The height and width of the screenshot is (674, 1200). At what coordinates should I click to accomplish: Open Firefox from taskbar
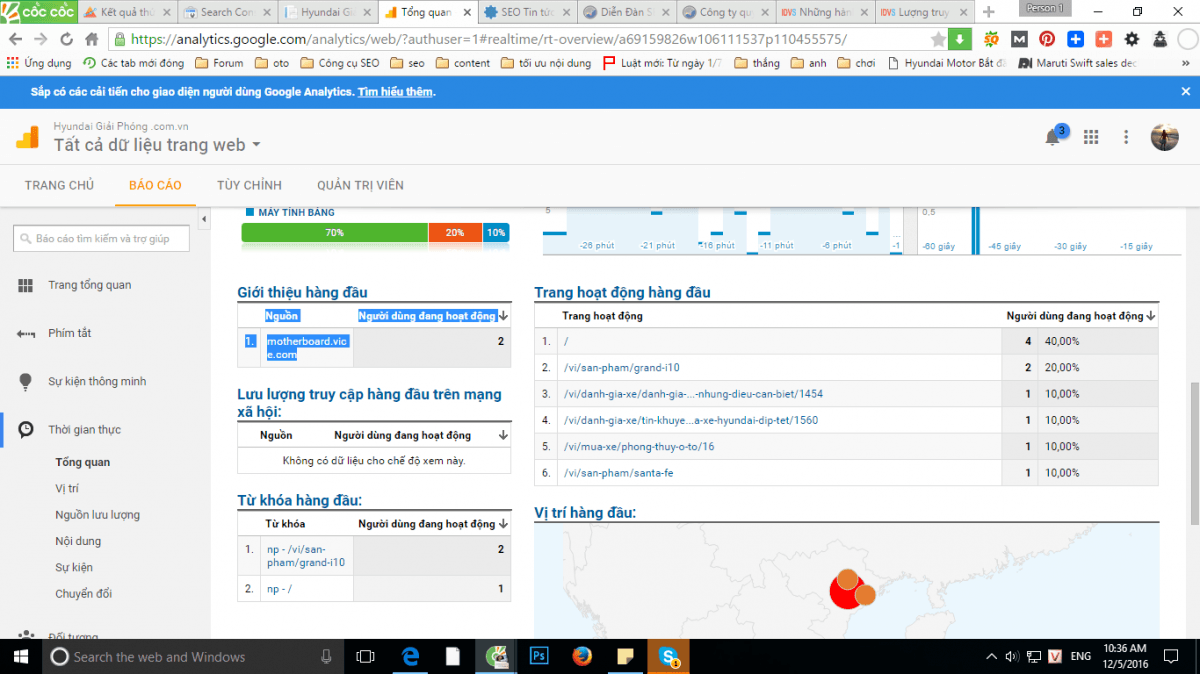(x=582, y=656)
